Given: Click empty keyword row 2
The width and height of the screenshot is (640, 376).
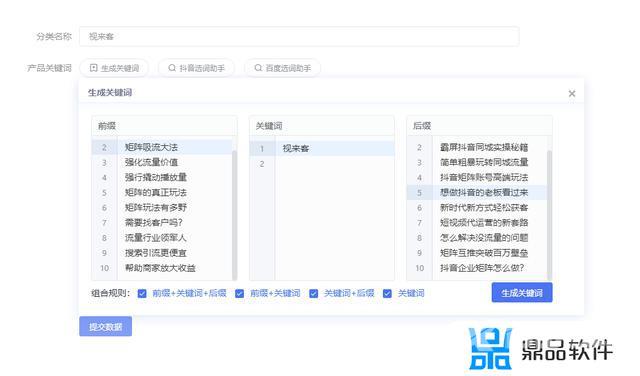Looking at the screenshot, I should [x=322, y=164].
